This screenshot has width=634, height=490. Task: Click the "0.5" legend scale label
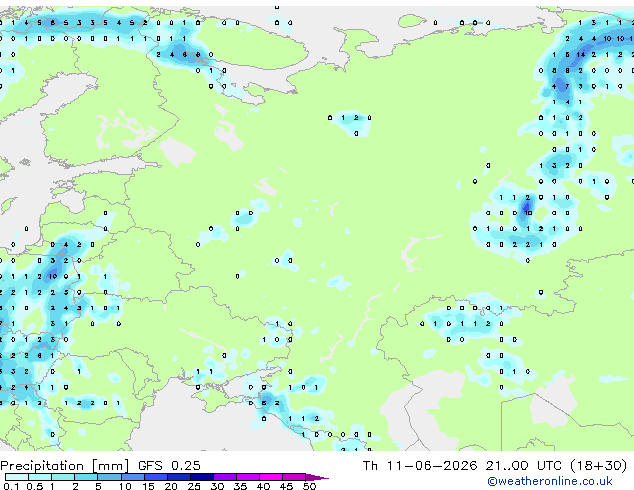tap(35, 486)
